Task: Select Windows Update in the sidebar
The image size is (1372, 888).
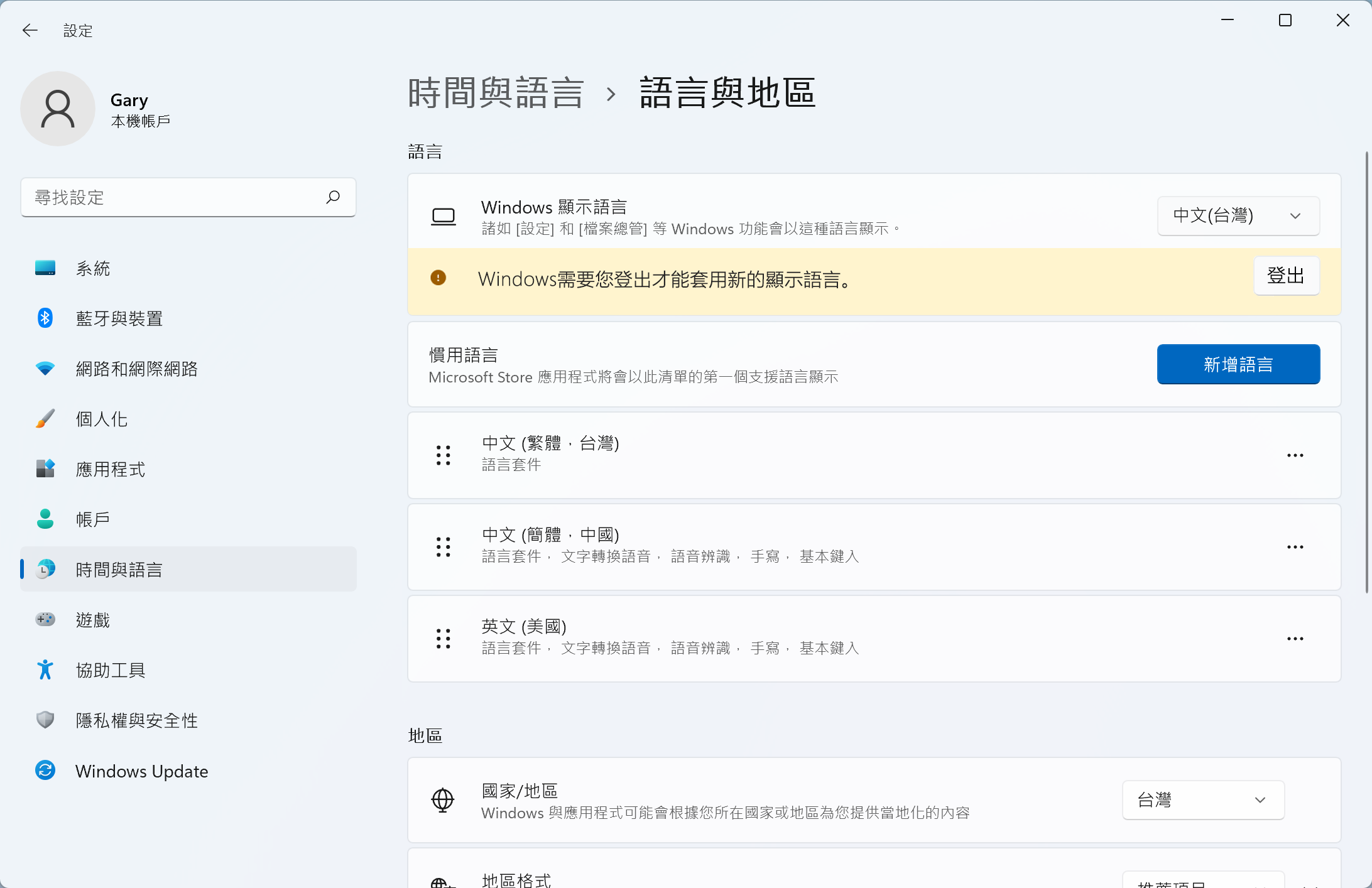Action: click(x=188, y=771)
